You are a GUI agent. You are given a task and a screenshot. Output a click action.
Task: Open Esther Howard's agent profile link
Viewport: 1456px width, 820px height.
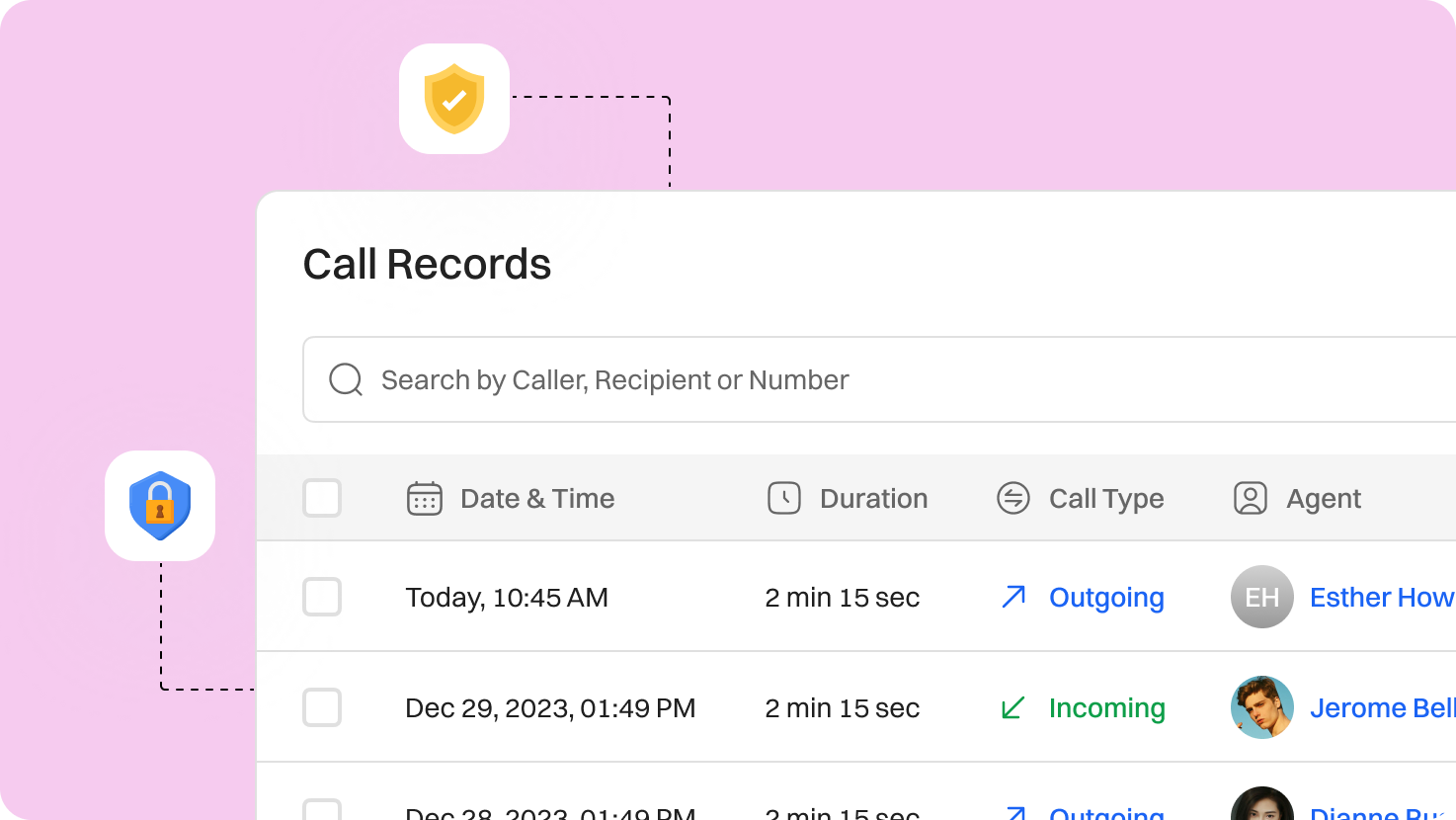(1382, 597)
